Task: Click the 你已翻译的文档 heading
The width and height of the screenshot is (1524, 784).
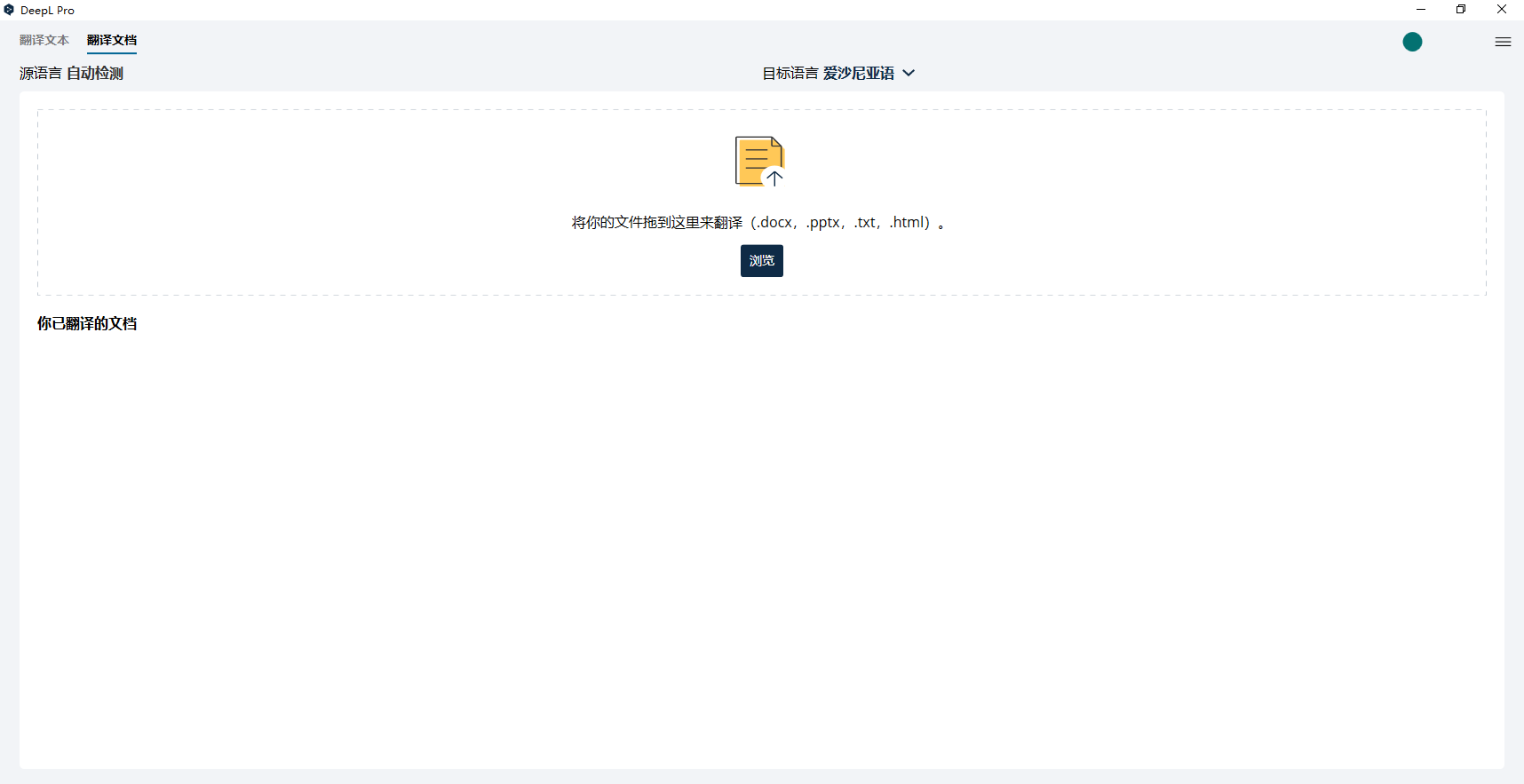Action: (x=87, y=323)
